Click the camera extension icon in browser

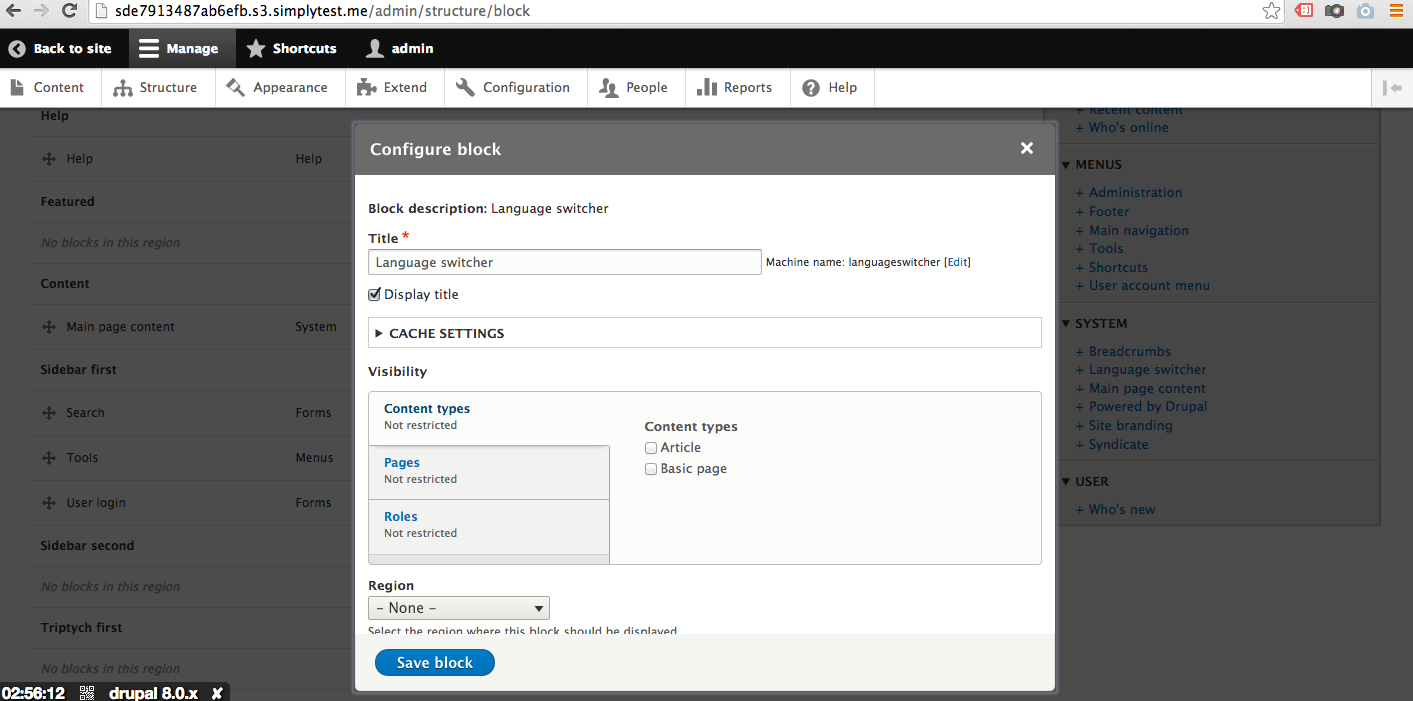pyautogui.click(x=1334, y=11)
